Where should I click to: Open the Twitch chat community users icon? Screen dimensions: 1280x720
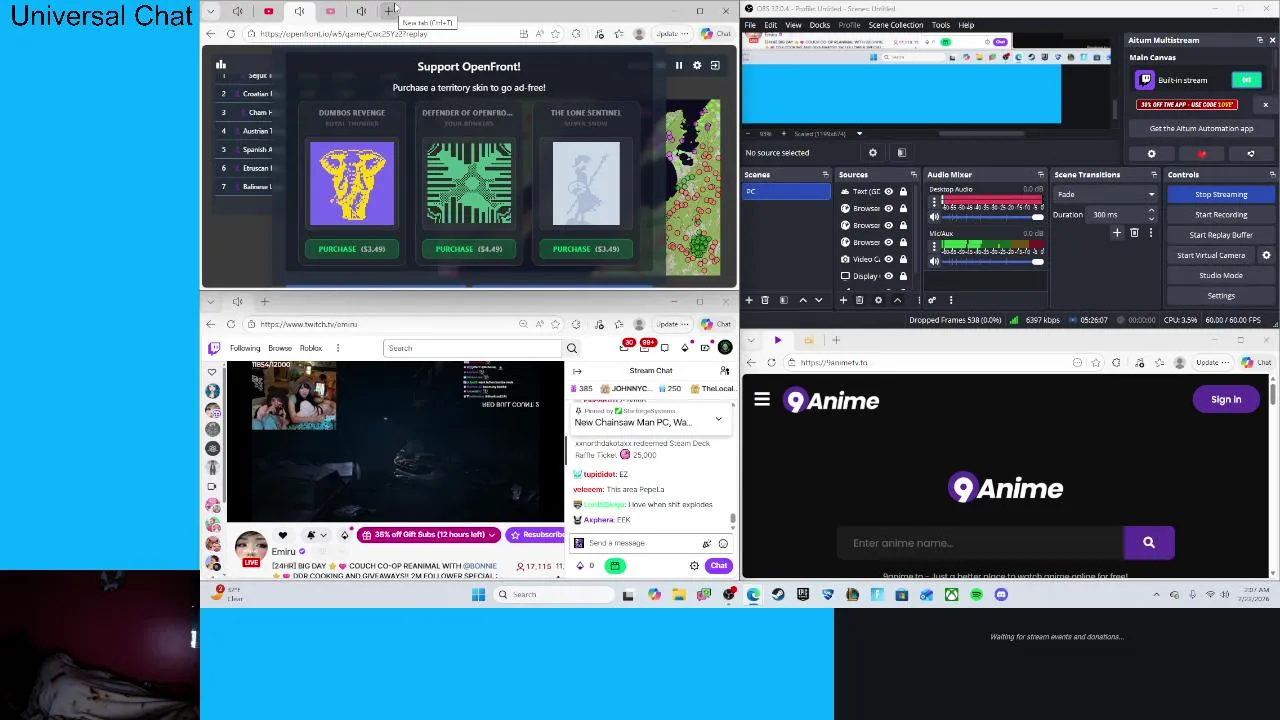point(725,371)
